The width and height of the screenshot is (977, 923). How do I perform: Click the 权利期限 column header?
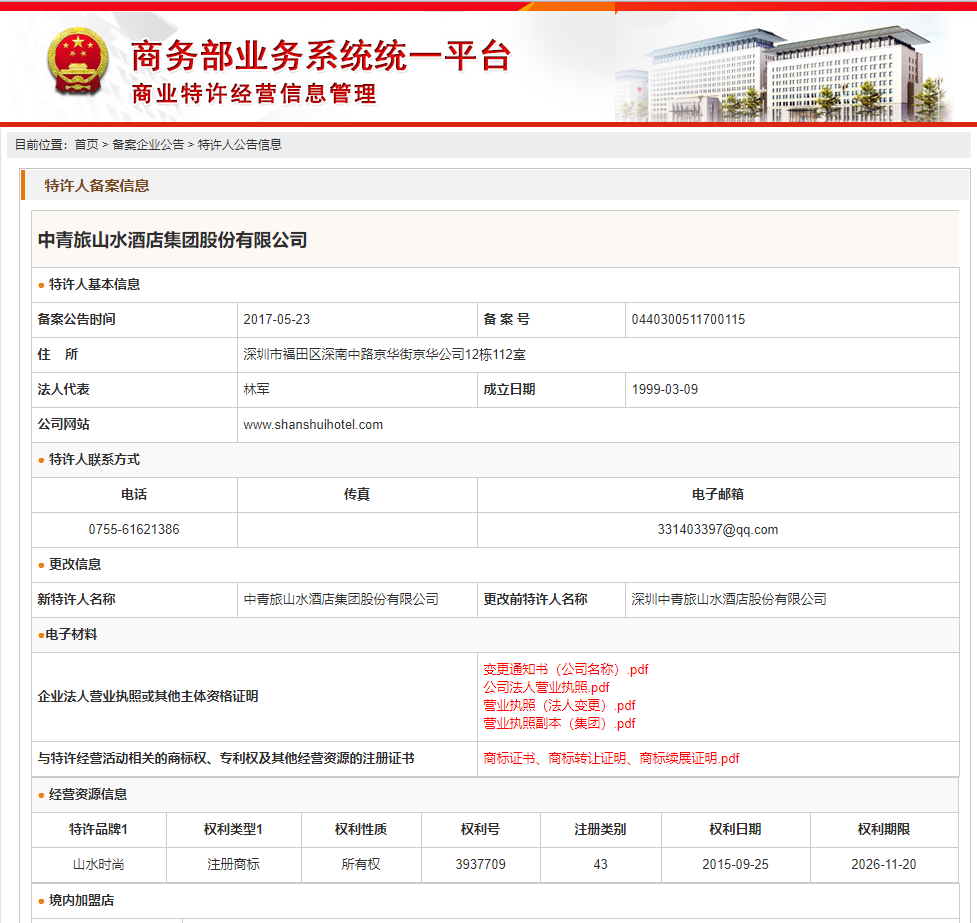(x=884, y=829)
